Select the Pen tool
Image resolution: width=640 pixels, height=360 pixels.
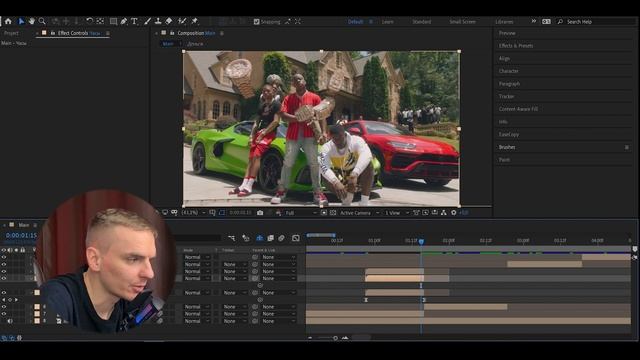[124, 21]
